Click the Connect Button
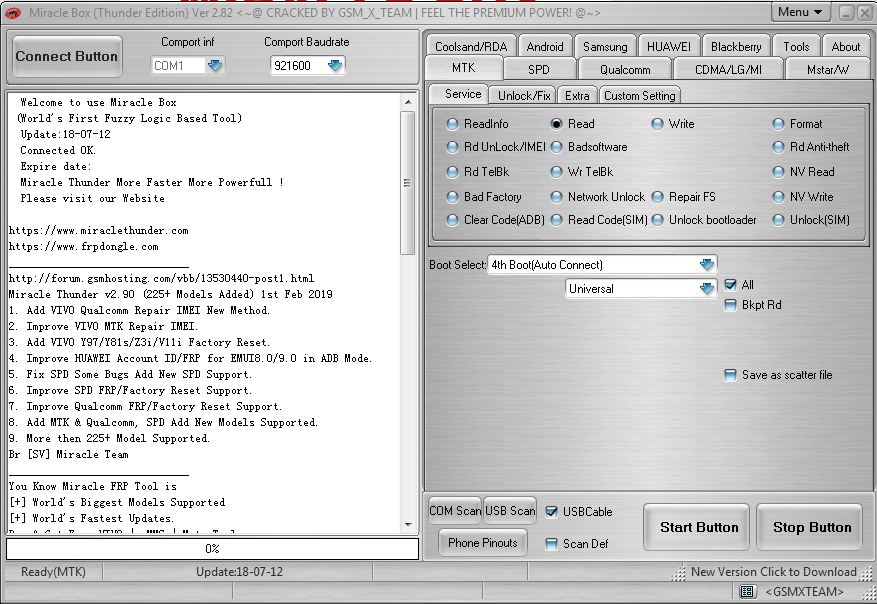Viewport: 877px width, 604px height. coord(67,56)
